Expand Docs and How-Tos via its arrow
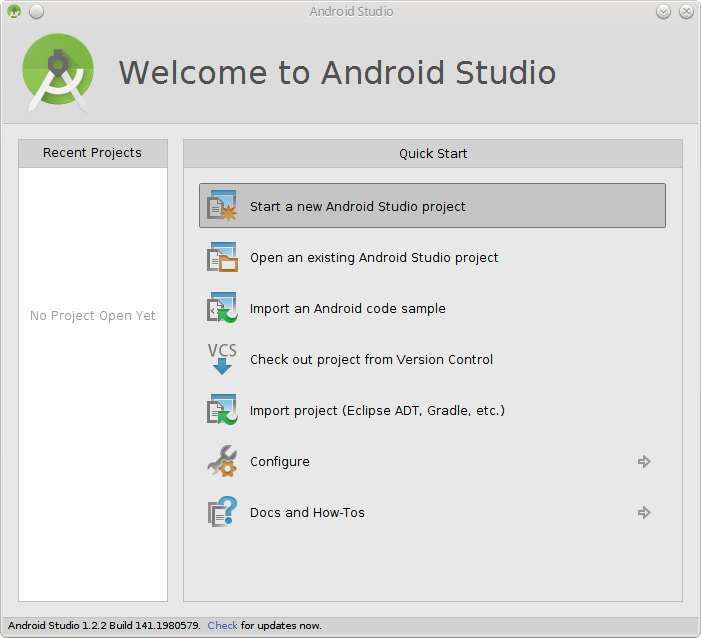Image resolution: width=701 pixels, height=638 pixels. 644,512
